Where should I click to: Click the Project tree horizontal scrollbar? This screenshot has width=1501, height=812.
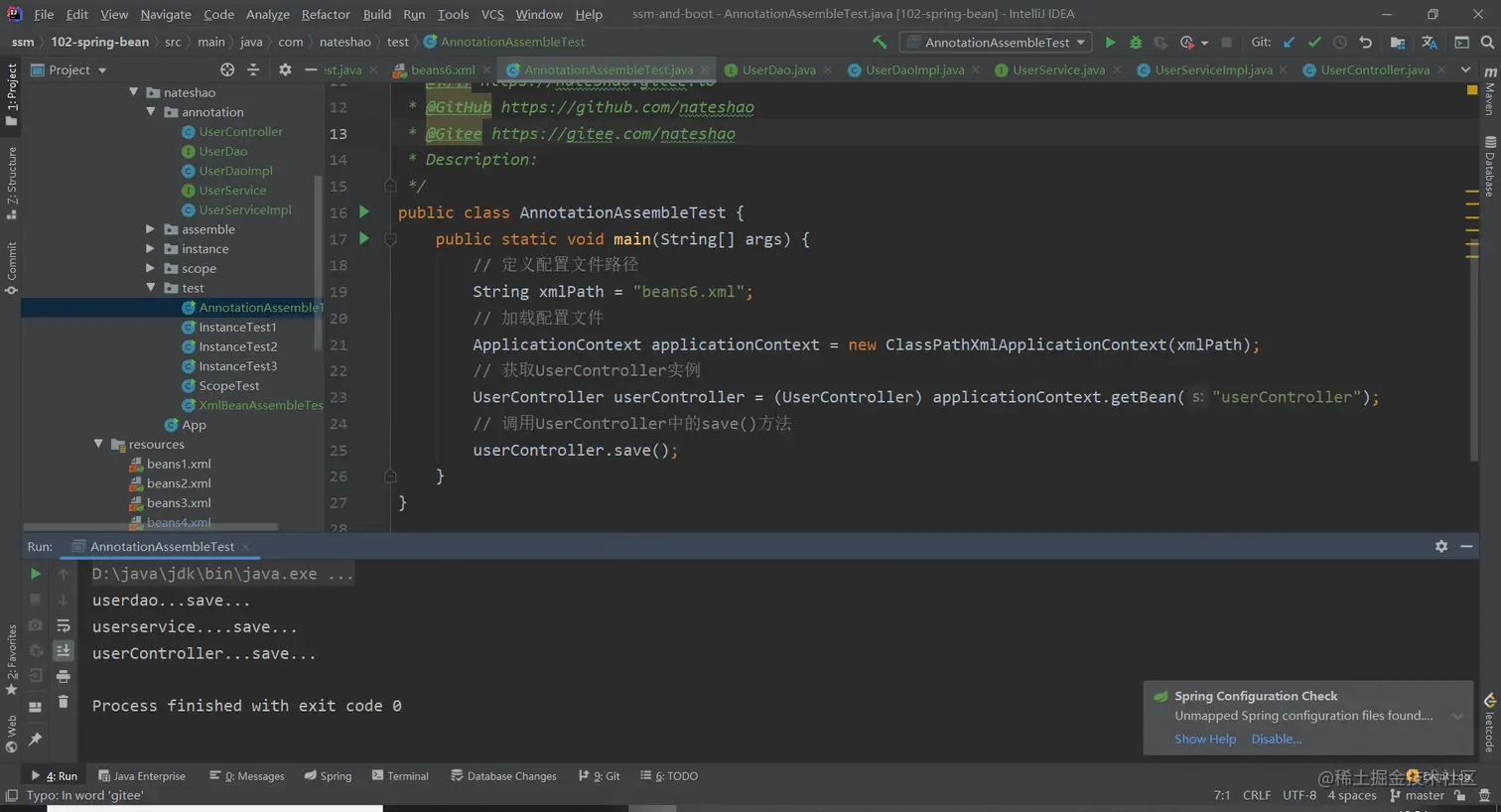[x=150, y=527]
